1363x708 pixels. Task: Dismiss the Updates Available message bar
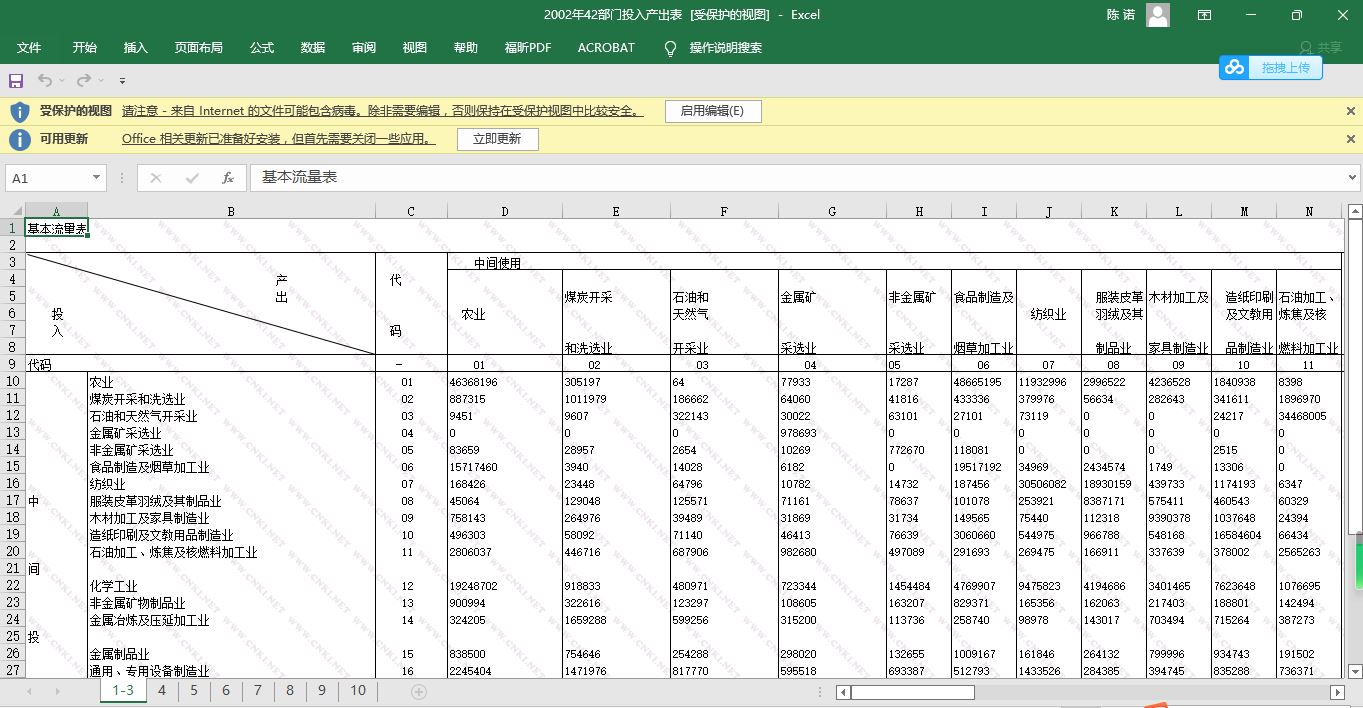pyautogui.click(x=1351, y=139)
